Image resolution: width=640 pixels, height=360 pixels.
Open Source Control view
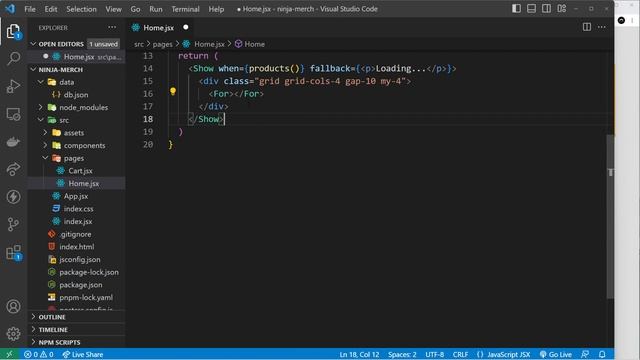pos(13,224)
